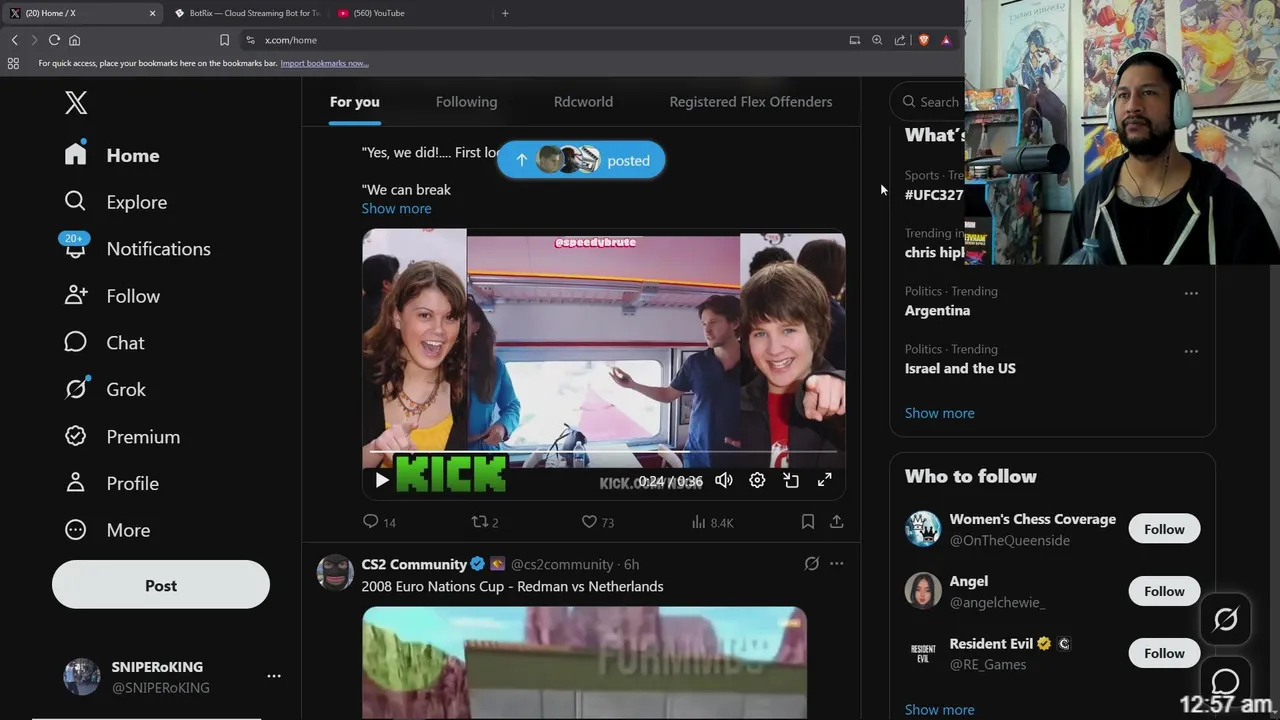
Task: Open Premium in sidebar
Action: click(x=122, y=437)
